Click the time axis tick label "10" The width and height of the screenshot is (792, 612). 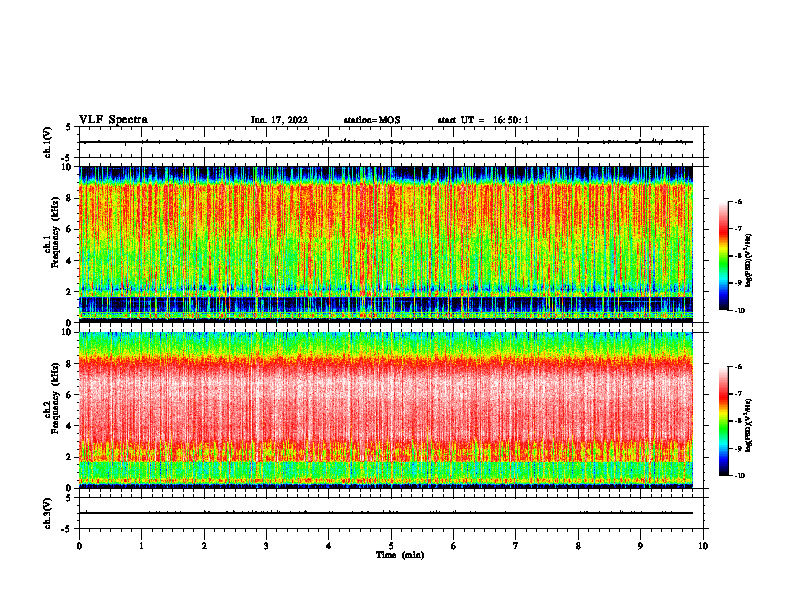[703, 546]
